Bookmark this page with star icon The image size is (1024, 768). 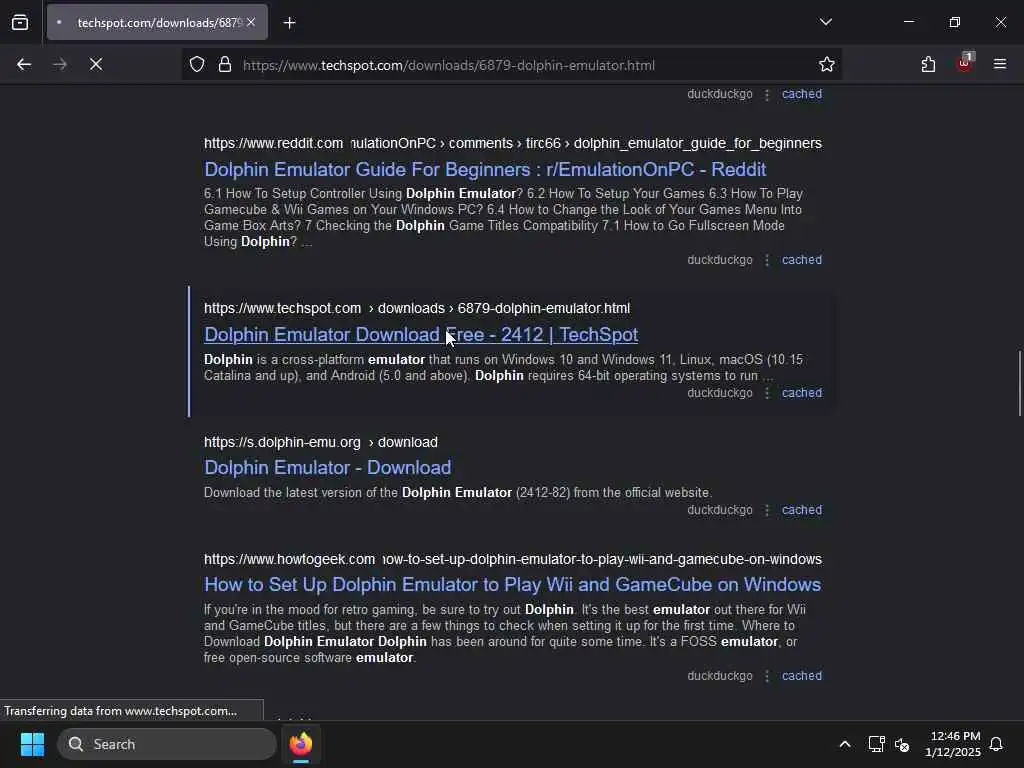827,65
